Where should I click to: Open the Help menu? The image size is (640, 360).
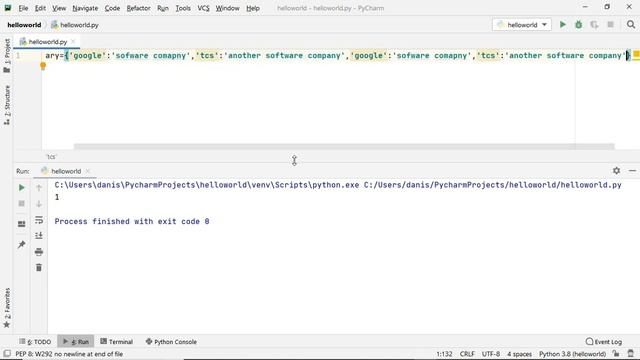253,8
